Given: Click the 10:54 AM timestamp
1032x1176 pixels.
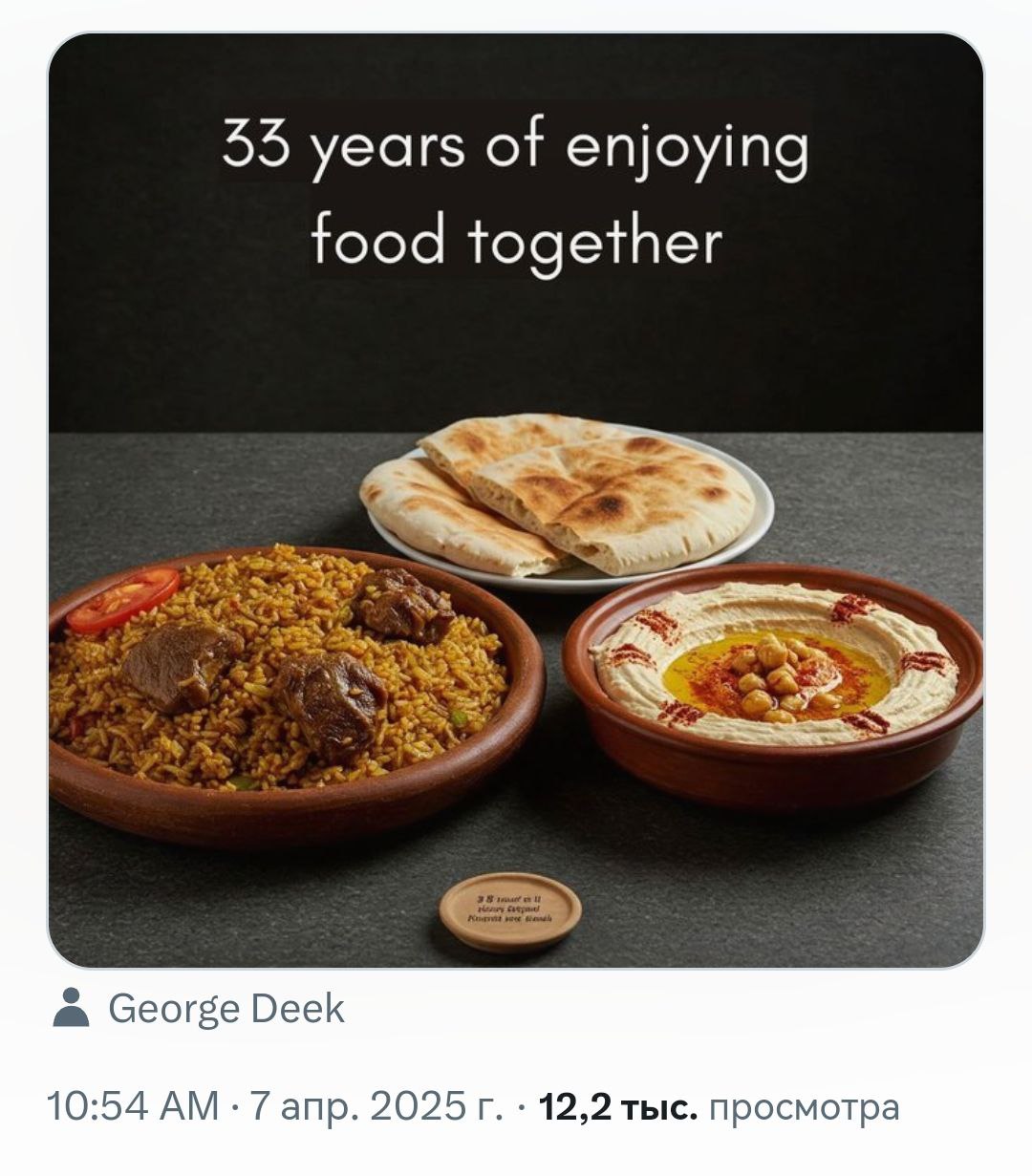Looking at the screenshot, I should point(133,1107).
